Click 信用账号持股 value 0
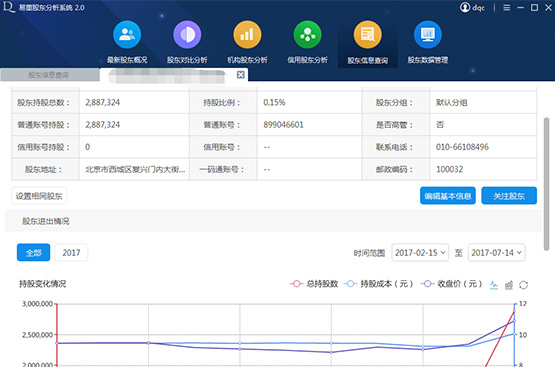Screen dimensions: 555x367 pos(87,147)
